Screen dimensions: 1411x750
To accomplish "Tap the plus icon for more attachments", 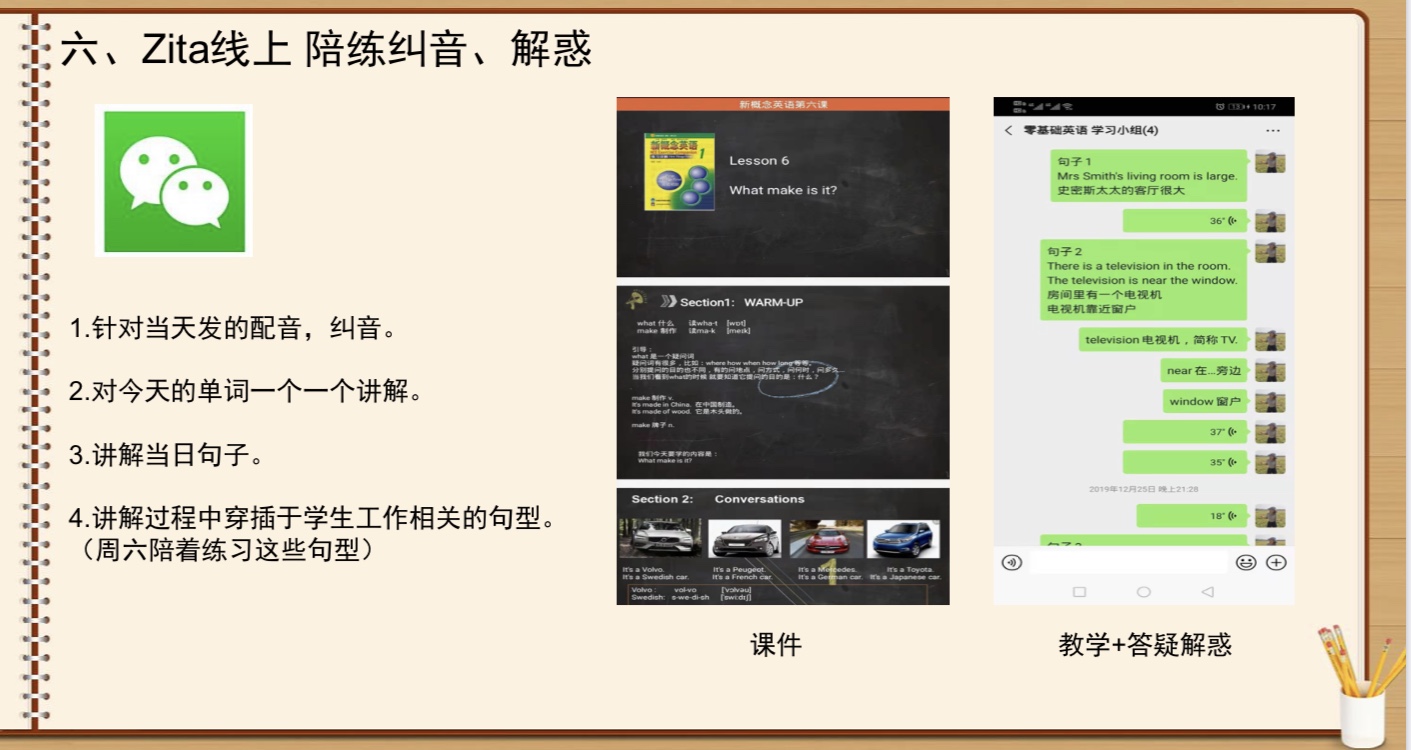I will click(x=1275, y=562).
